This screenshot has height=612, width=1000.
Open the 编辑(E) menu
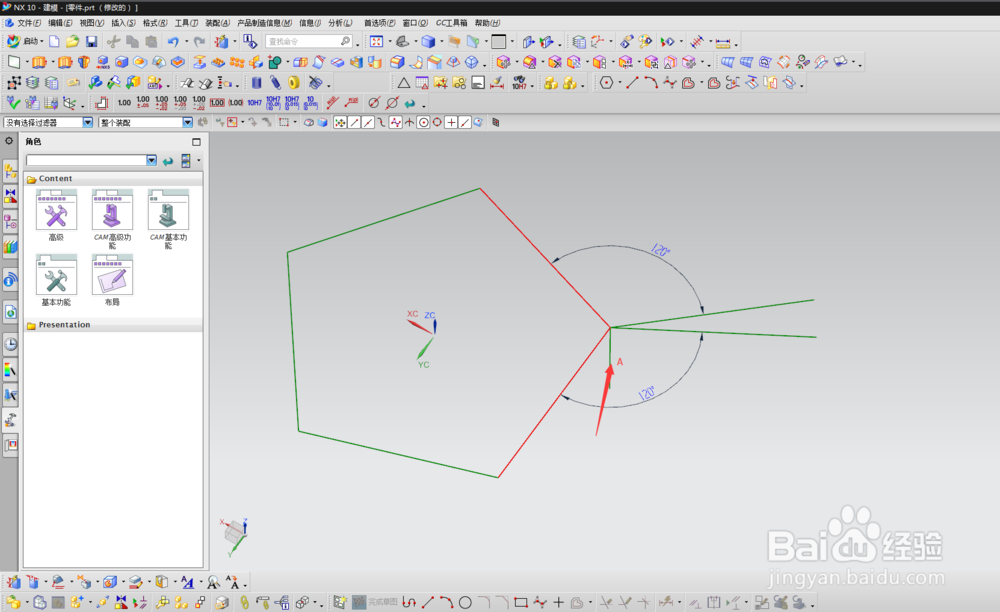pyautogui.click(x=61, y=23)
